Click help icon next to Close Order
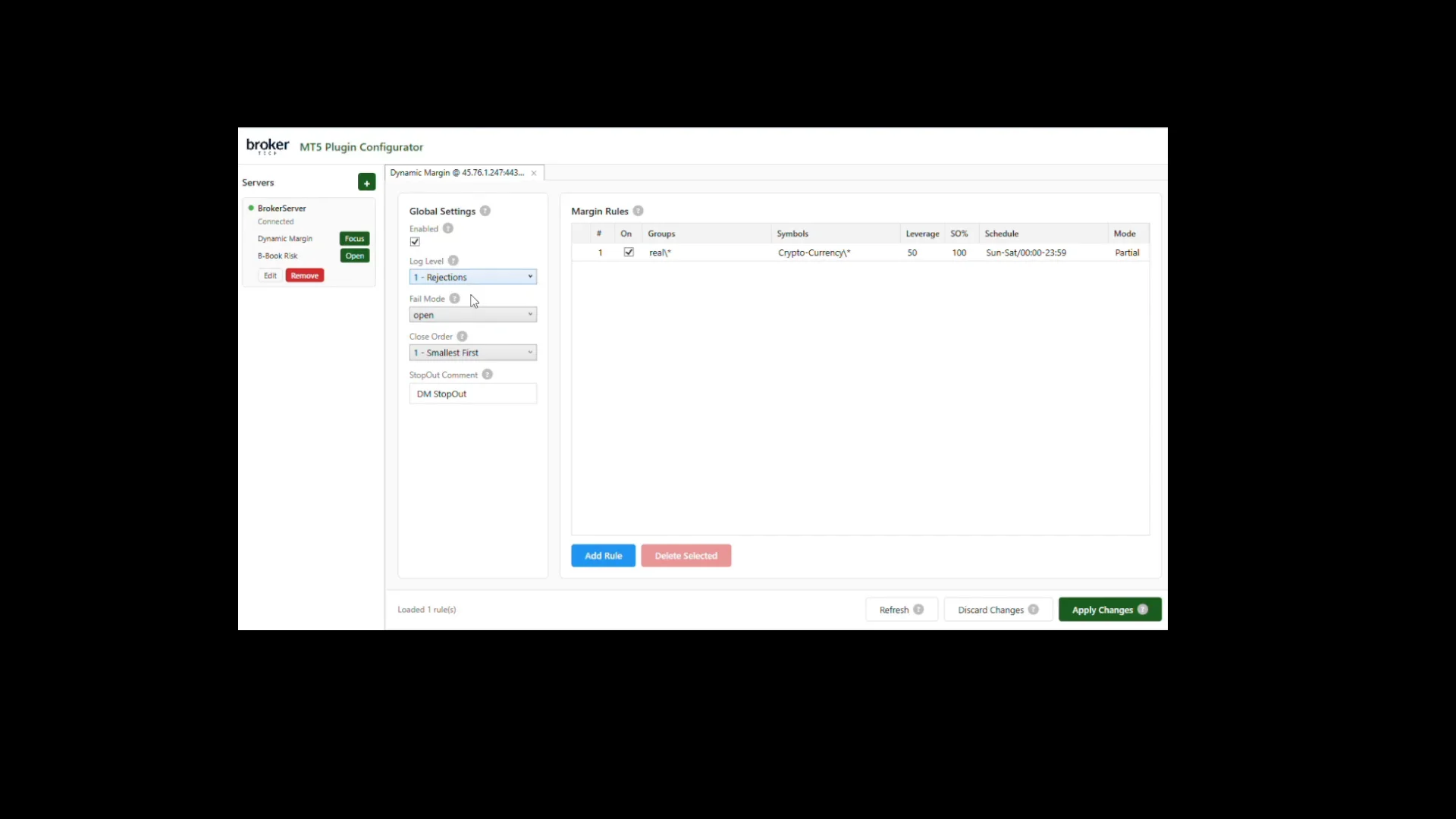 [x=463, y=337]
